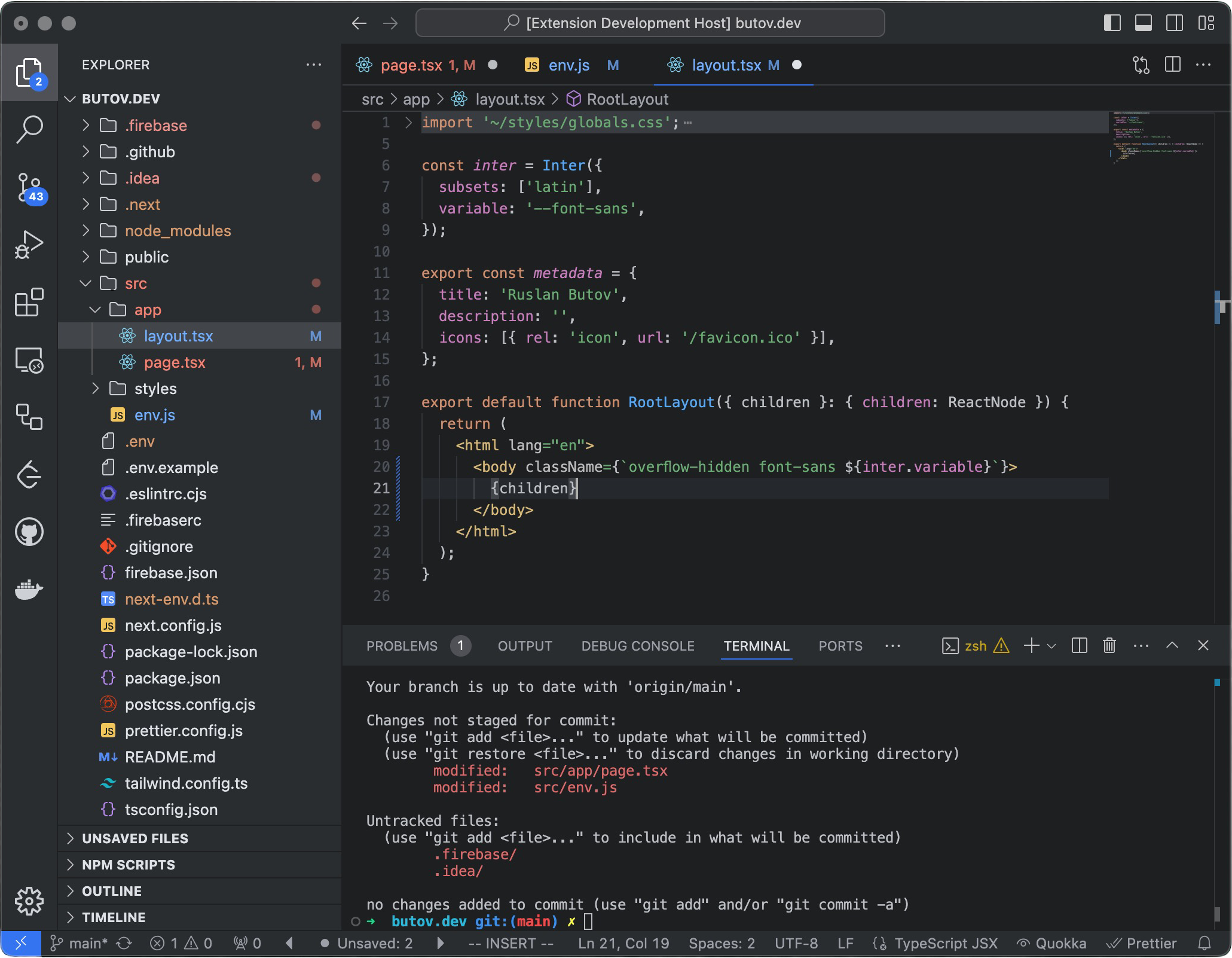Open Manage settings gear icon
Viewport: 1232px width, 958px height.
click(29, 901)
